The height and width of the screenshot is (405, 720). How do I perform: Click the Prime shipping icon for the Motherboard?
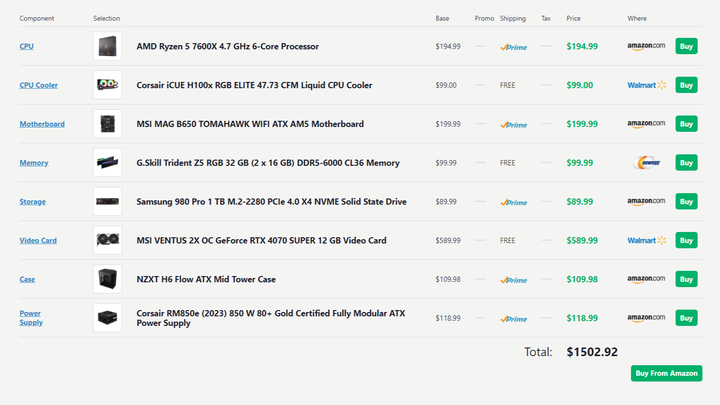click(x=513, y=124)
